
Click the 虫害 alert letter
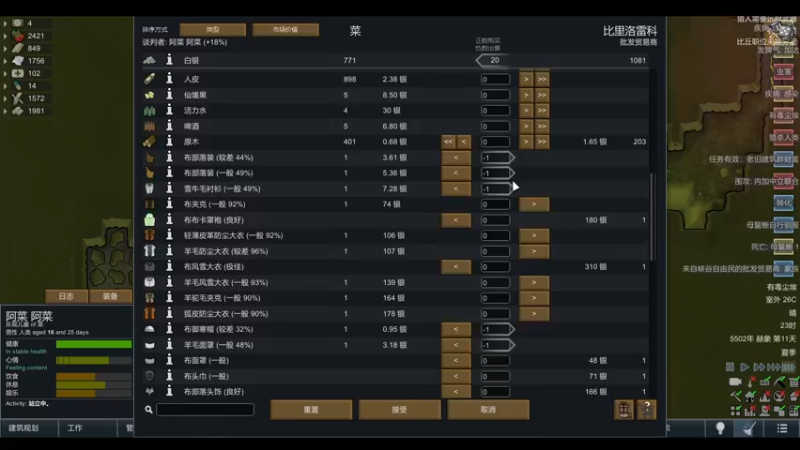click(784, 71)
